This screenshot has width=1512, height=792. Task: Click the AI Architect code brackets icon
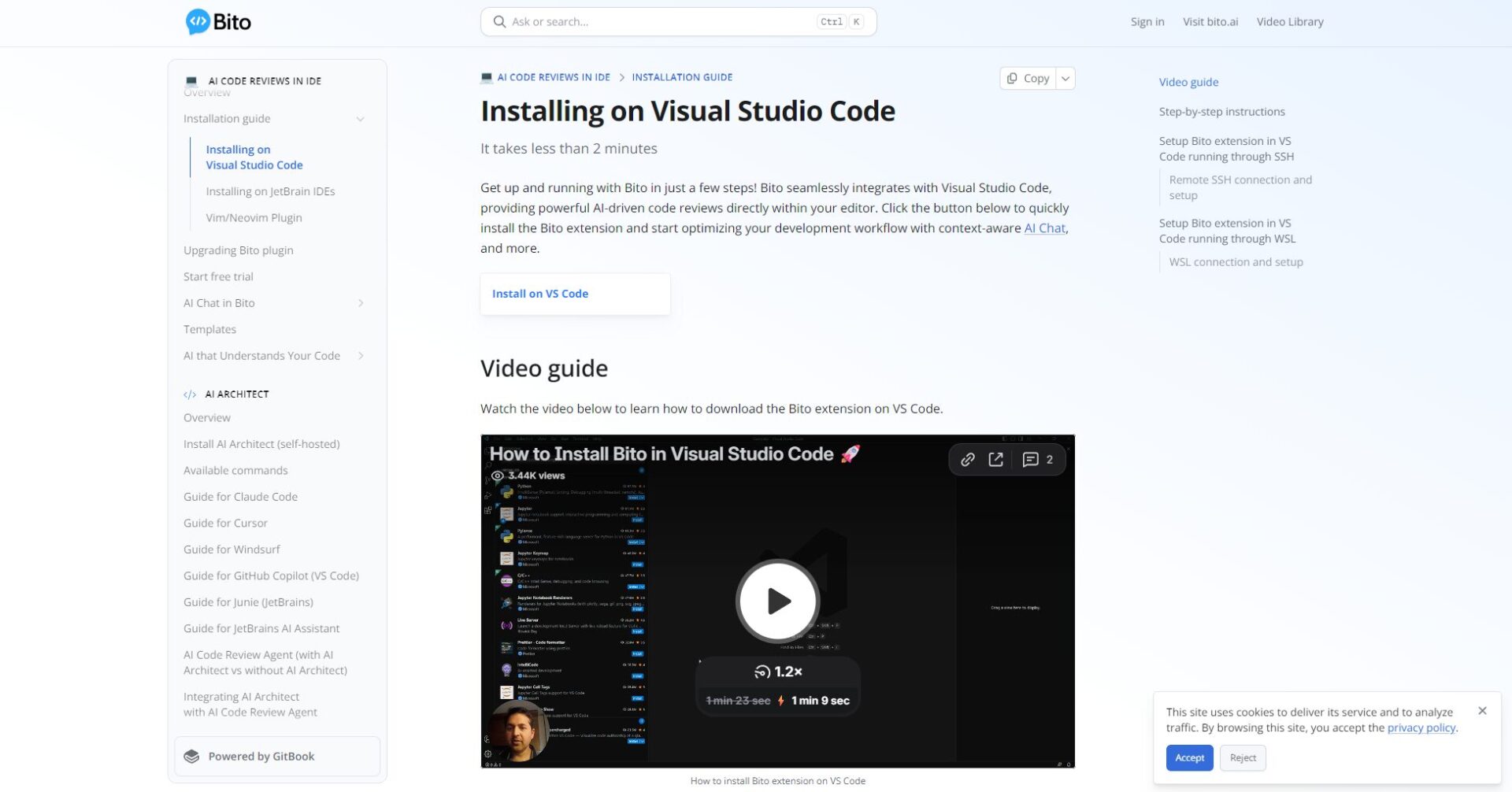[189, 394]
